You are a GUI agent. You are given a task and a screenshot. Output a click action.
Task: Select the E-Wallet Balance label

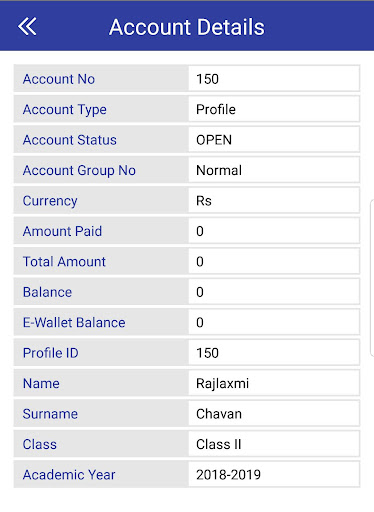tap(74, 322)
